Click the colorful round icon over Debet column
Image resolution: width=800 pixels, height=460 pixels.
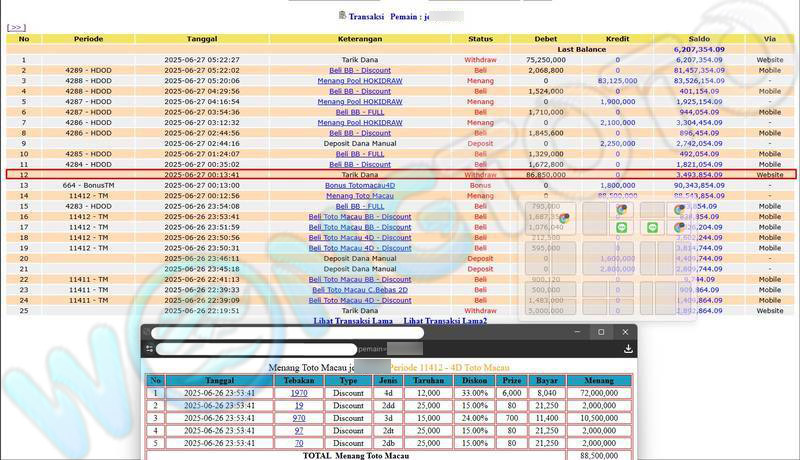pos(564,217)
